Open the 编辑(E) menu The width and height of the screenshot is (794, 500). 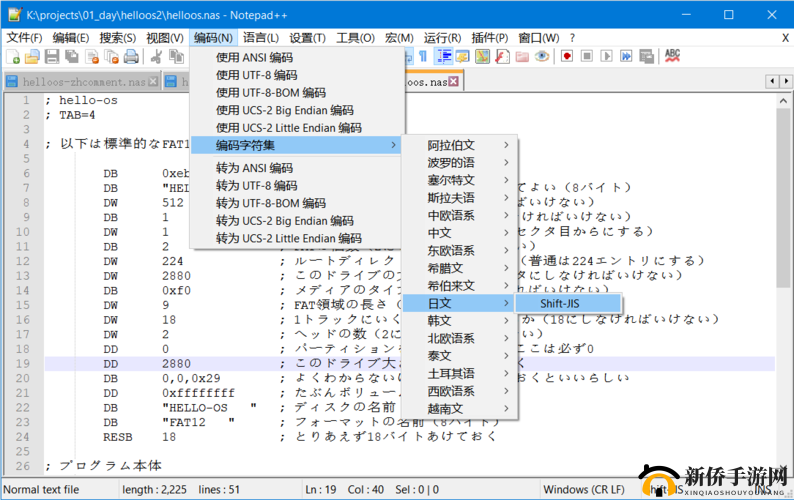tap(70, 38)
